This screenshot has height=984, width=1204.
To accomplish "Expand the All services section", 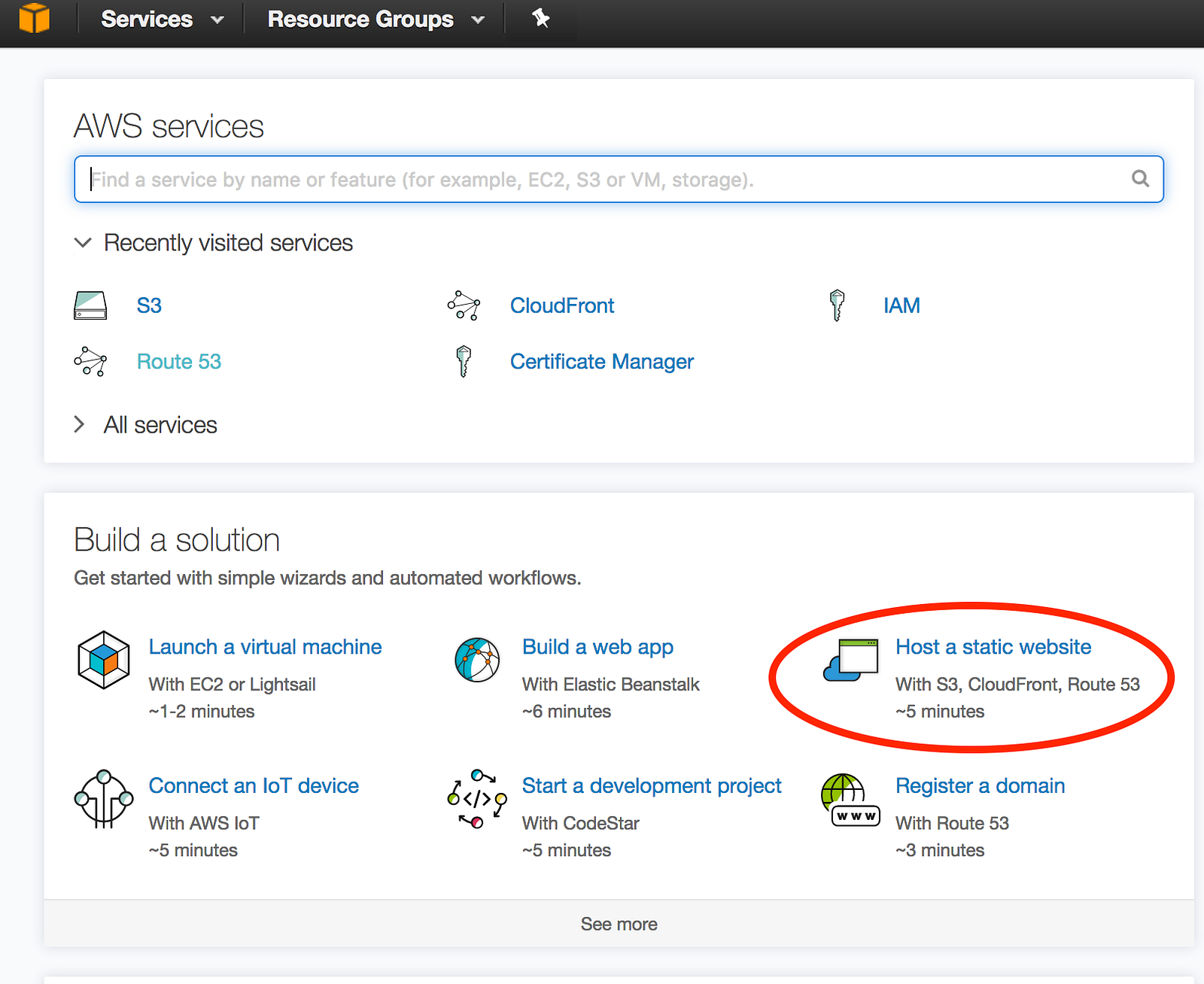I will point(80,425).
